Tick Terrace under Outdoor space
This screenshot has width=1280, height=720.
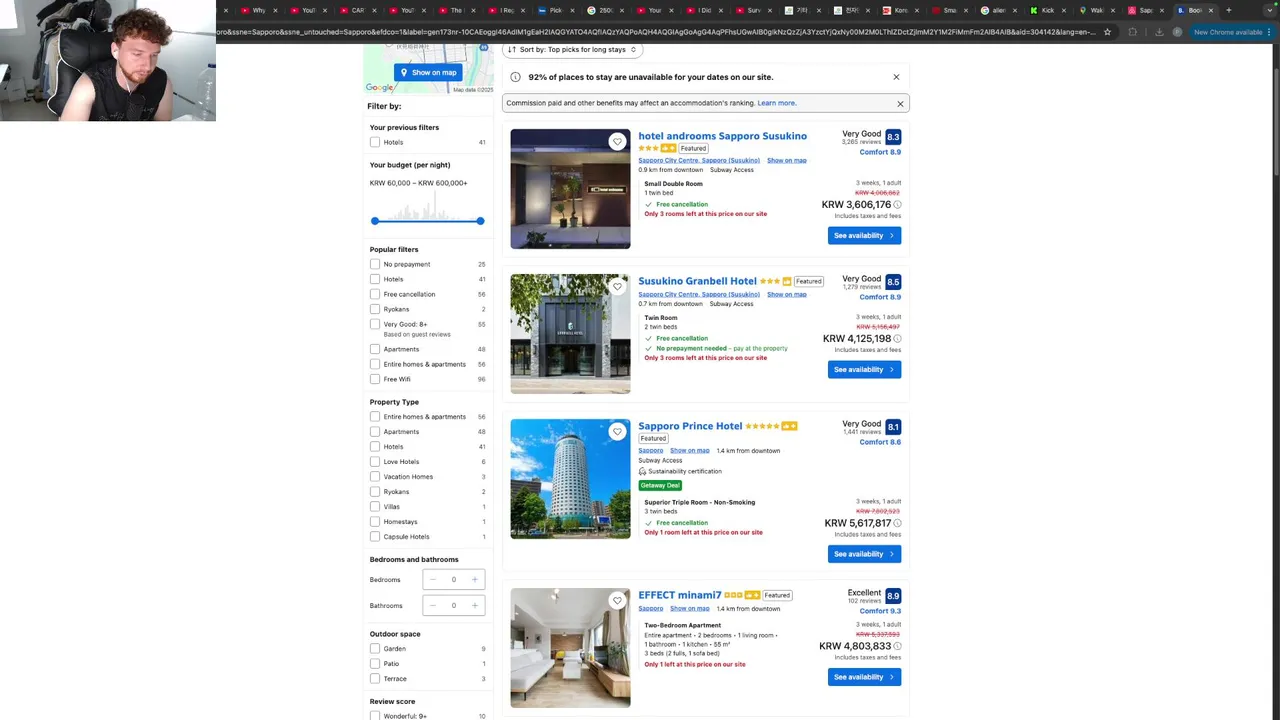click(375, 679)
